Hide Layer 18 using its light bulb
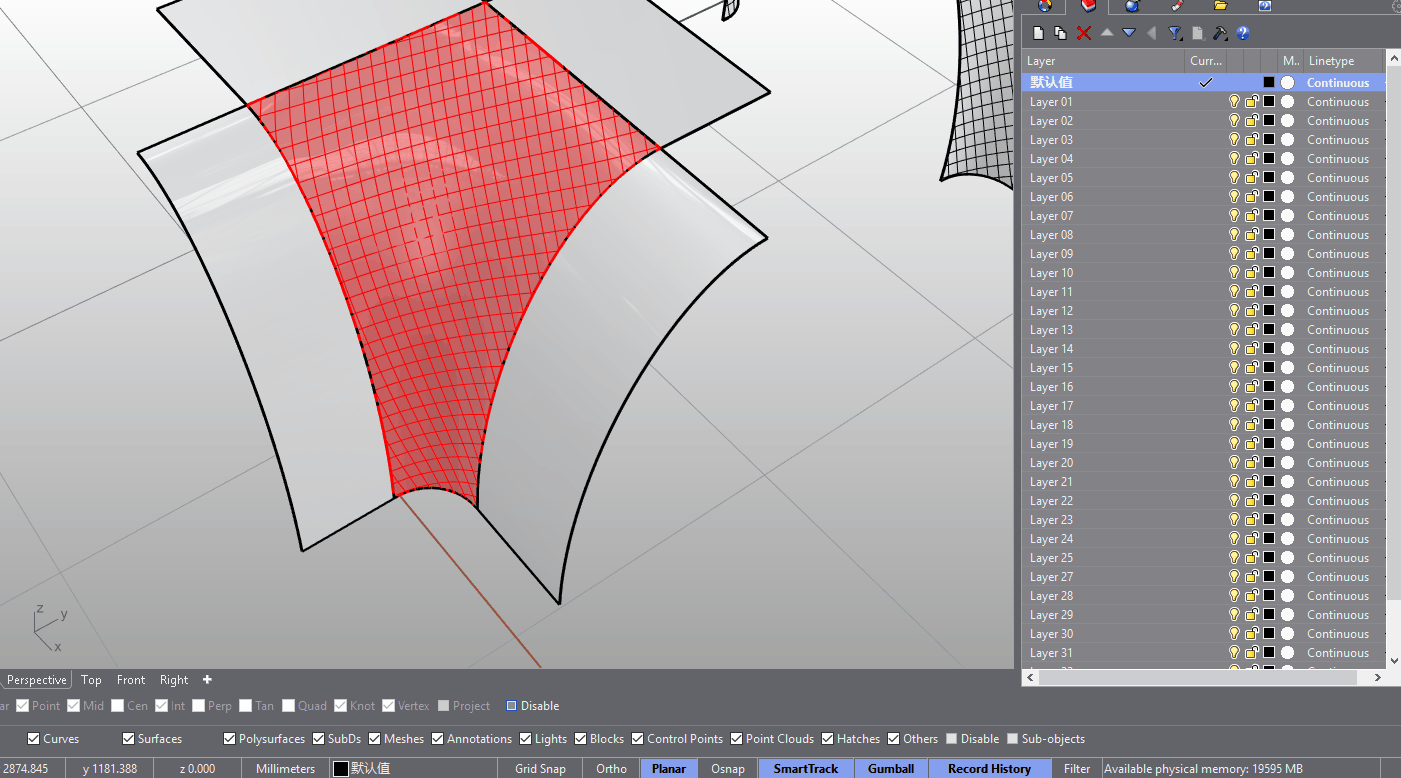 (1234, 425)
